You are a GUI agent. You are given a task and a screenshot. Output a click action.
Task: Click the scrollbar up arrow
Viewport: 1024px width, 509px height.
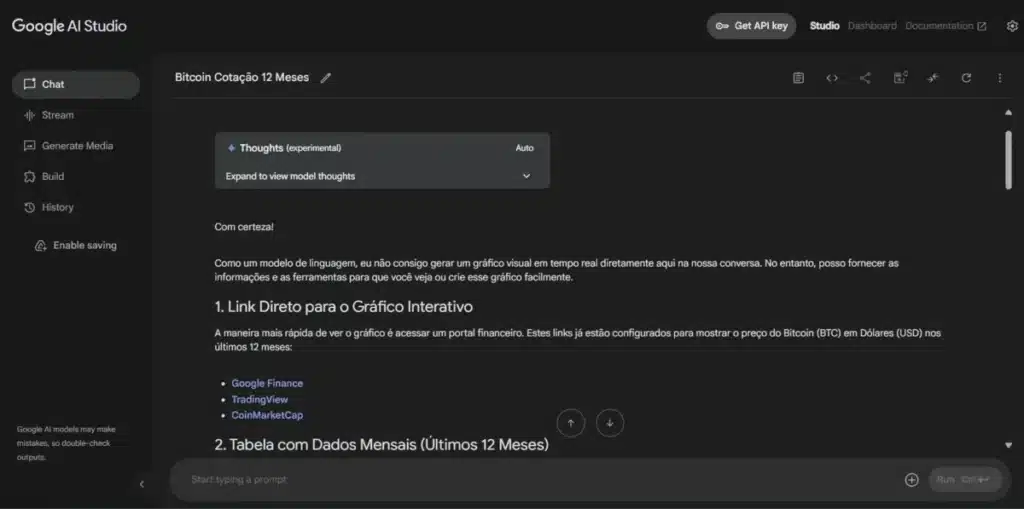(x=1008, y=112)
